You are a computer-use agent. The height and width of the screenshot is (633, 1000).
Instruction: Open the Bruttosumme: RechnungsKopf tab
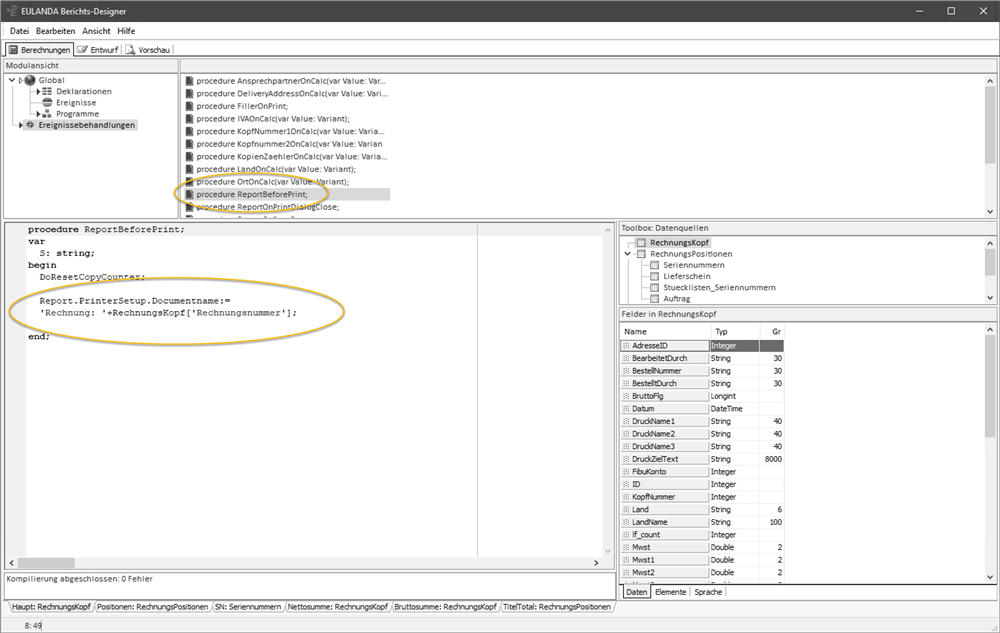[445, 607]
